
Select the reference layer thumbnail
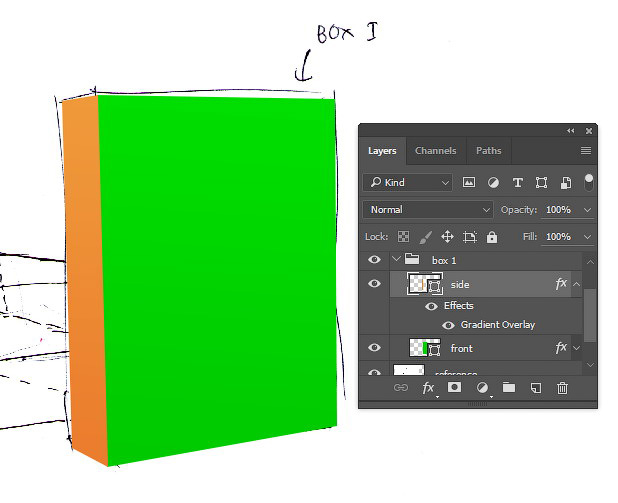click(409, 370)
